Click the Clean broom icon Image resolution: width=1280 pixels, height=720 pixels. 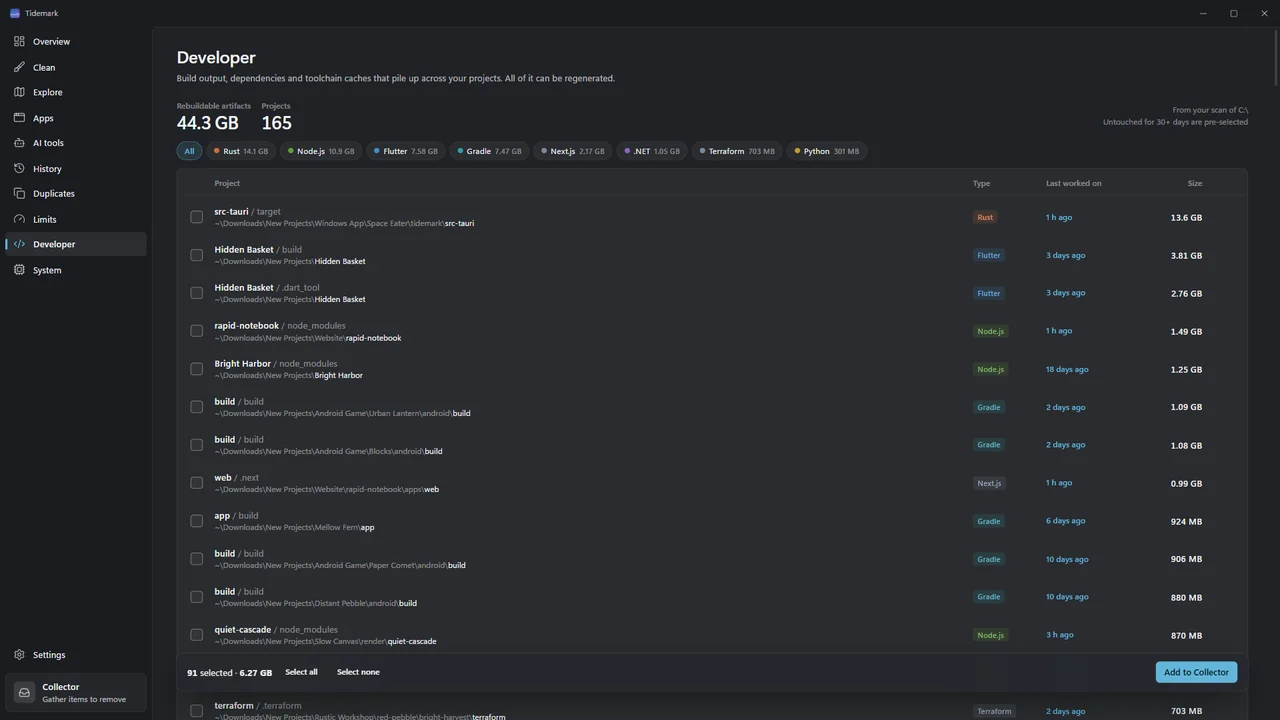19,67
